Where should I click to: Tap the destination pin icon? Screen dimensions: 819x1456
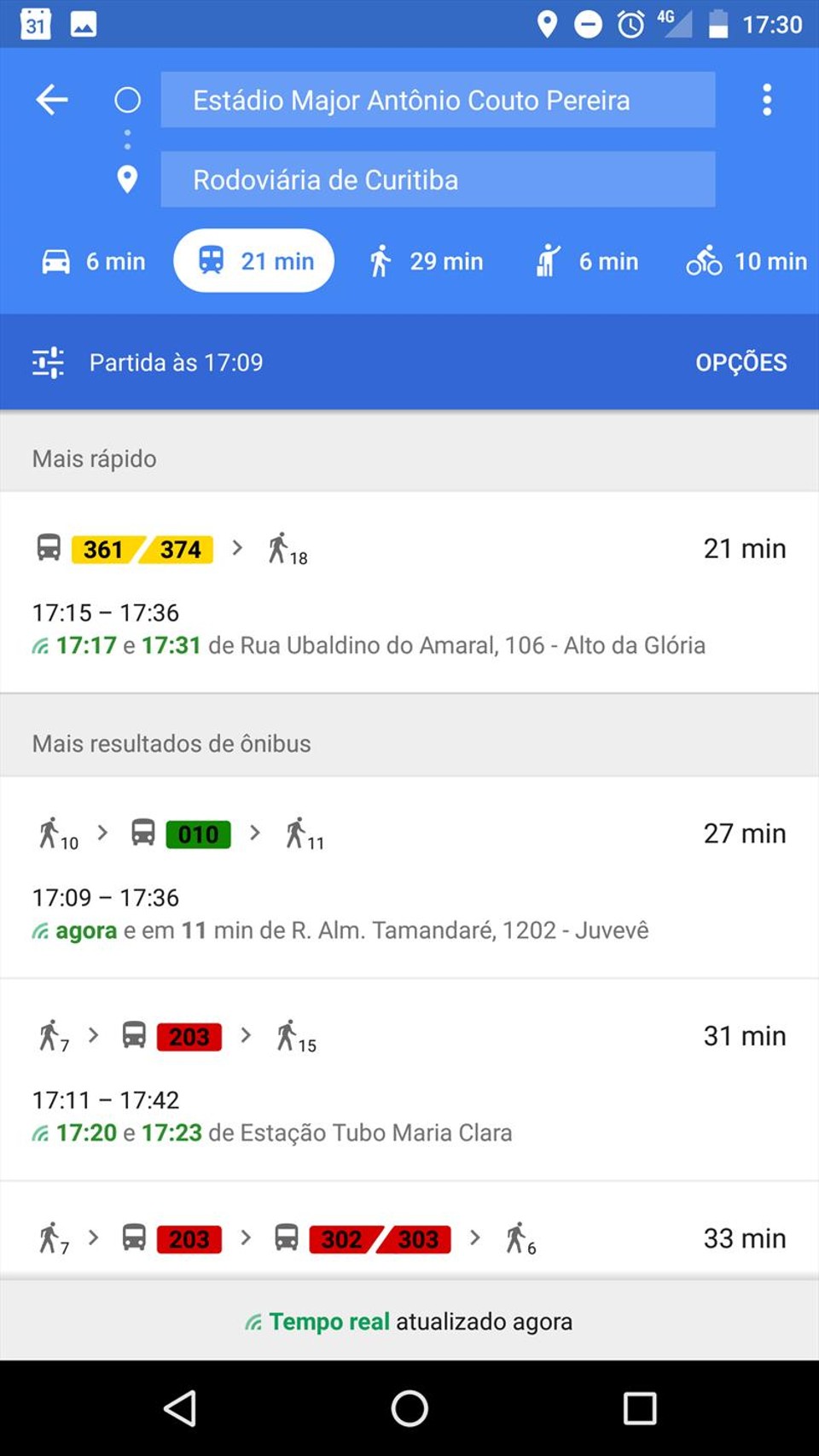[x=127, y=179]
